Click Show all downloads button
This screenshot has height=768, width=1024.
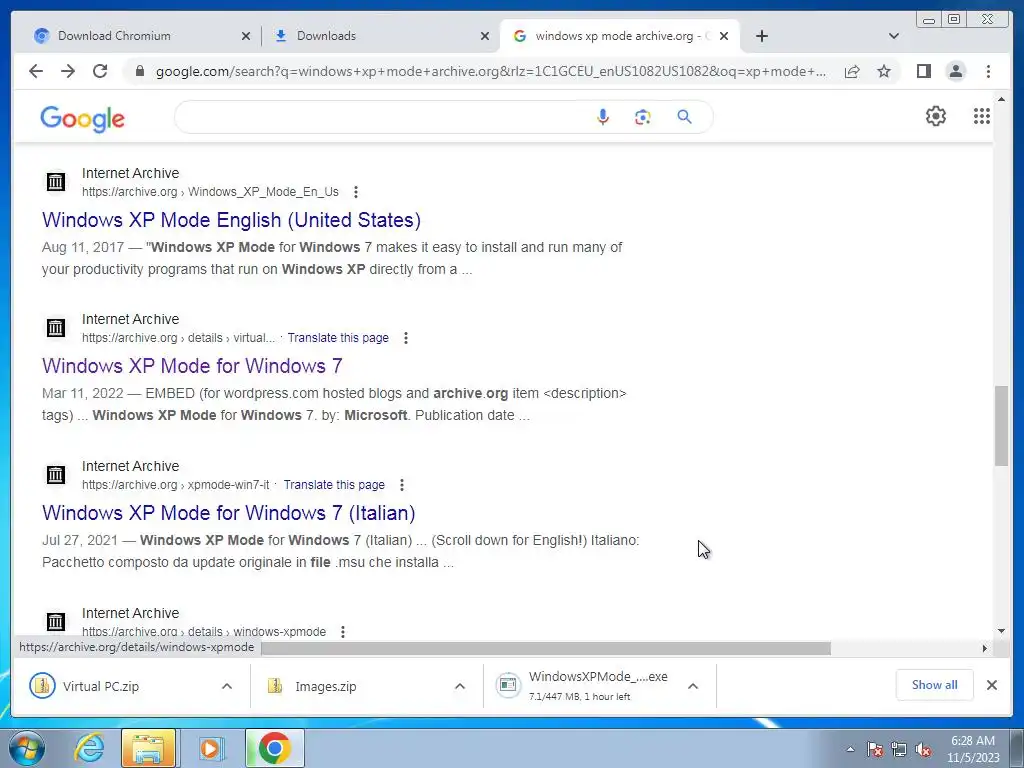click(935, 685)
